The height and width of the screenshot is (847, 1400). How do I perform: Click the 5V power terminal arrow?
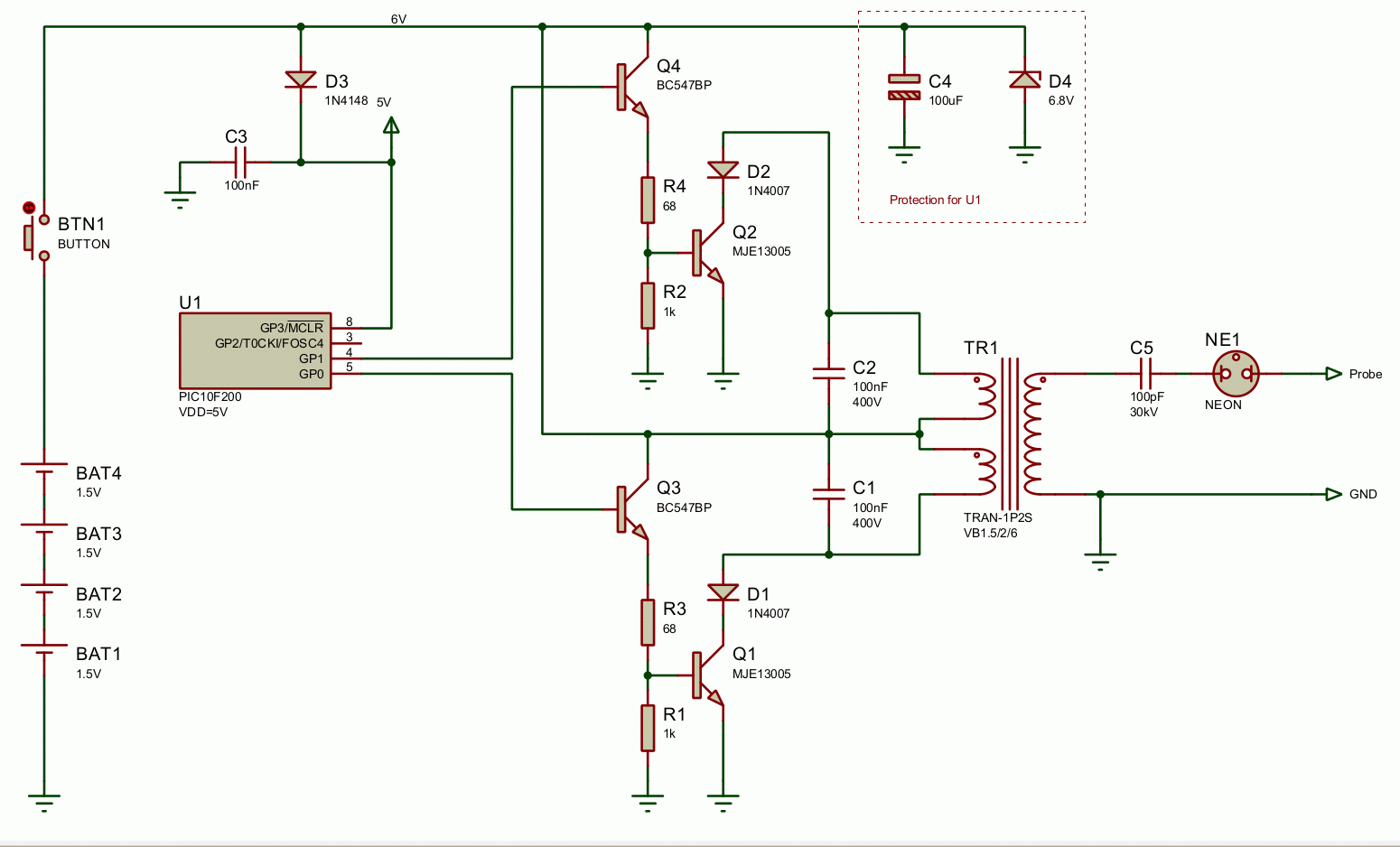tap(391, 126)
